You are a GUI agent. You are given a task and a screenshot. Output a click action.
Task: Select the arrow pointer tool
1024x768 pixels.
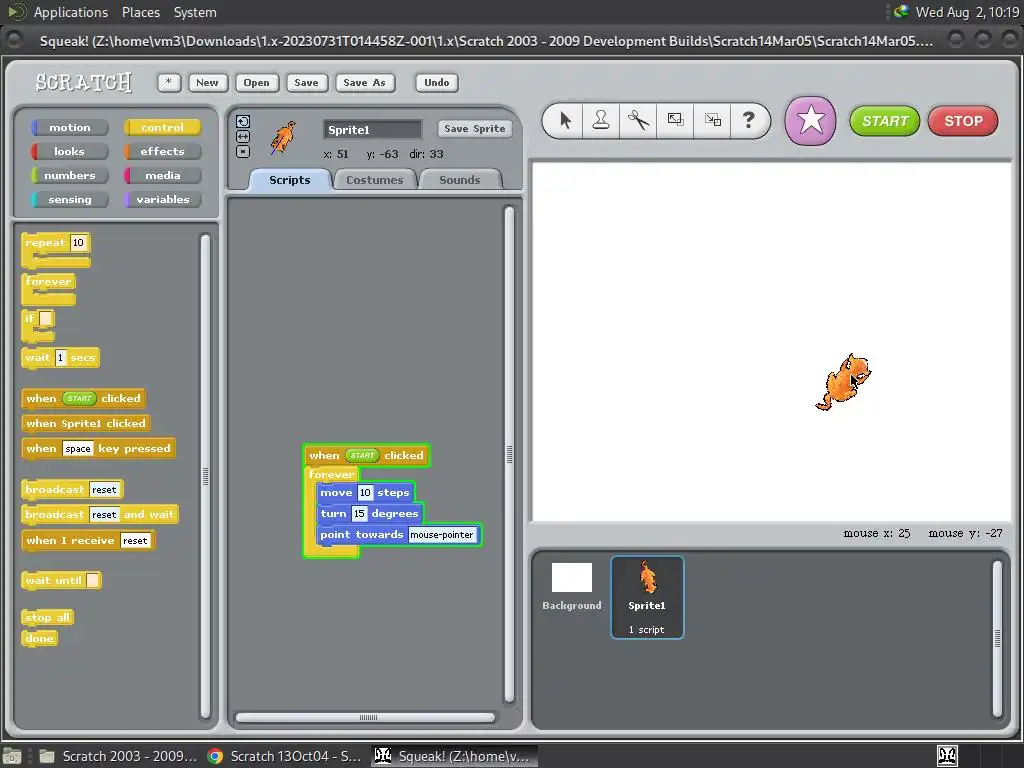click(x=566, y=120)
